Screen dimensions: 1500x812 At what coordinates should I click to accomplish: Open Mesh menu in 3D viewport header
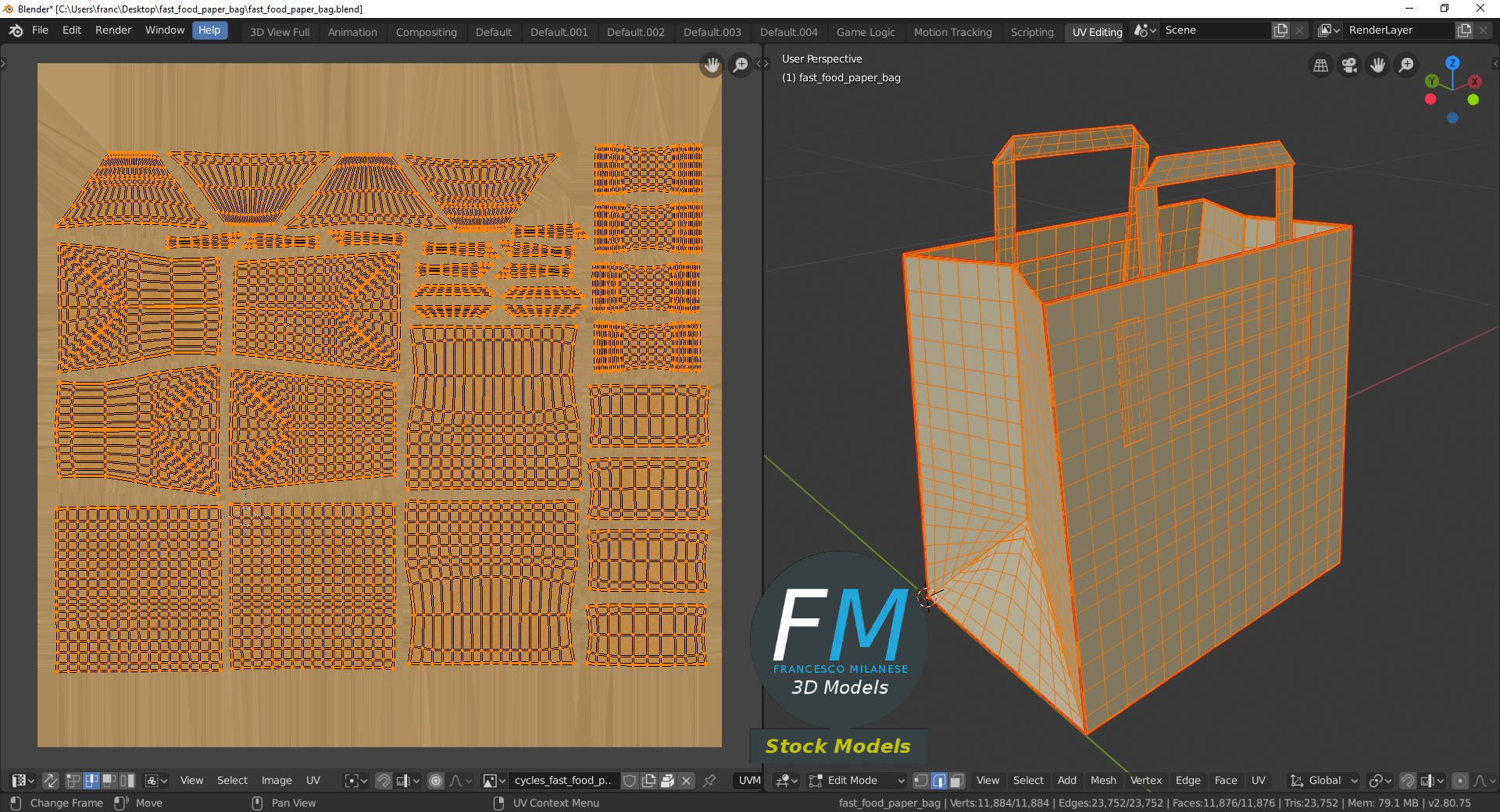tap(1103, 780)
